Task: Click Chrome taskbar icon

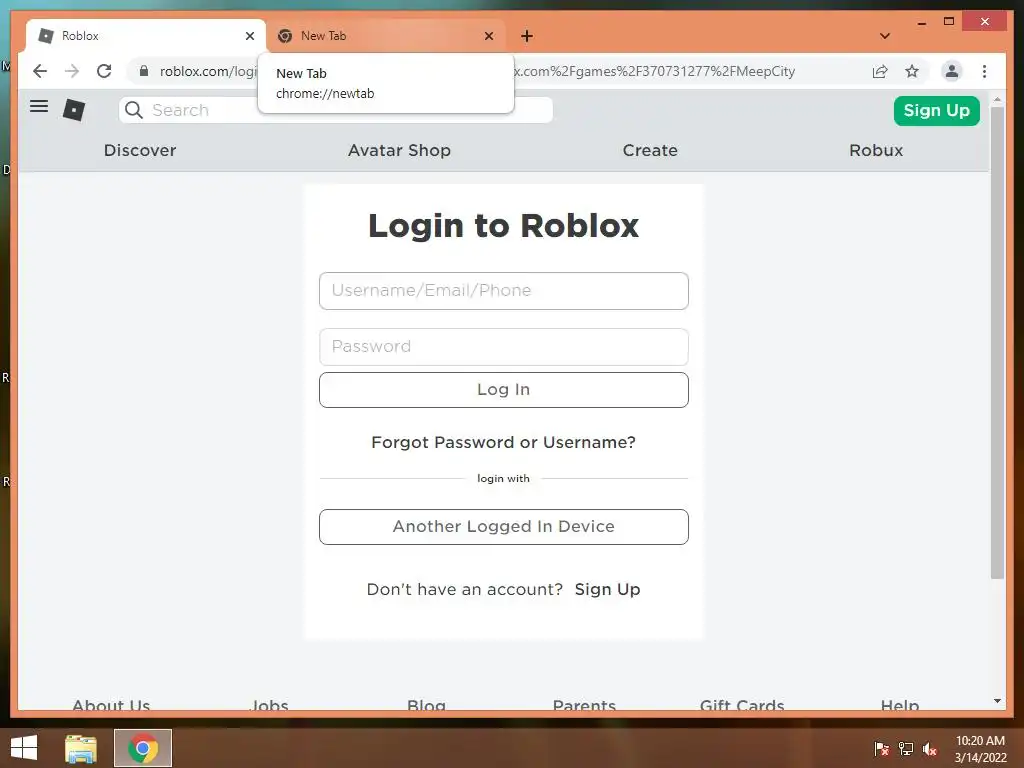Action: (x=143, y=748)
